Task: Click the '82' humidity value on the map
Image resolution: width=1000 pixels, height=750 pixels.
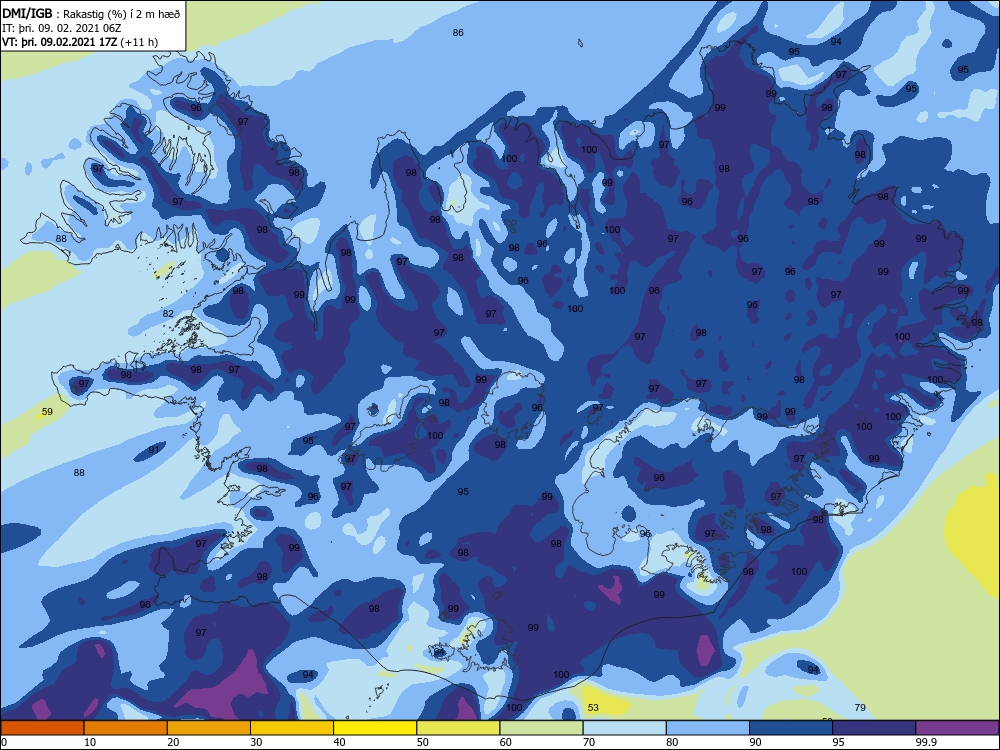Action: click(168, 314)
